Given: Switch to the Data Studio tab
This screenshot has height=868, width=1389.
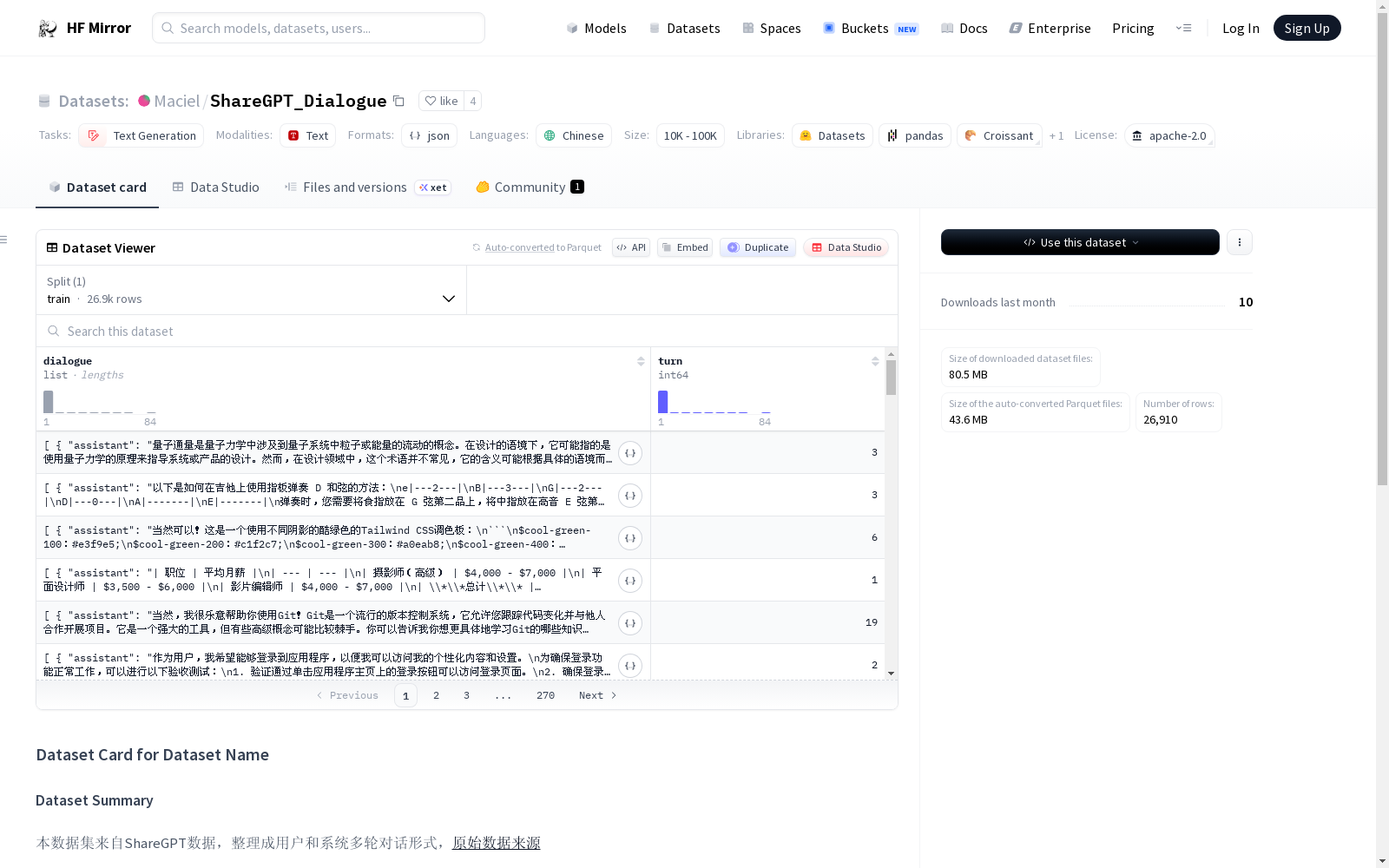Looking at the screenshot, I should 215,187.
